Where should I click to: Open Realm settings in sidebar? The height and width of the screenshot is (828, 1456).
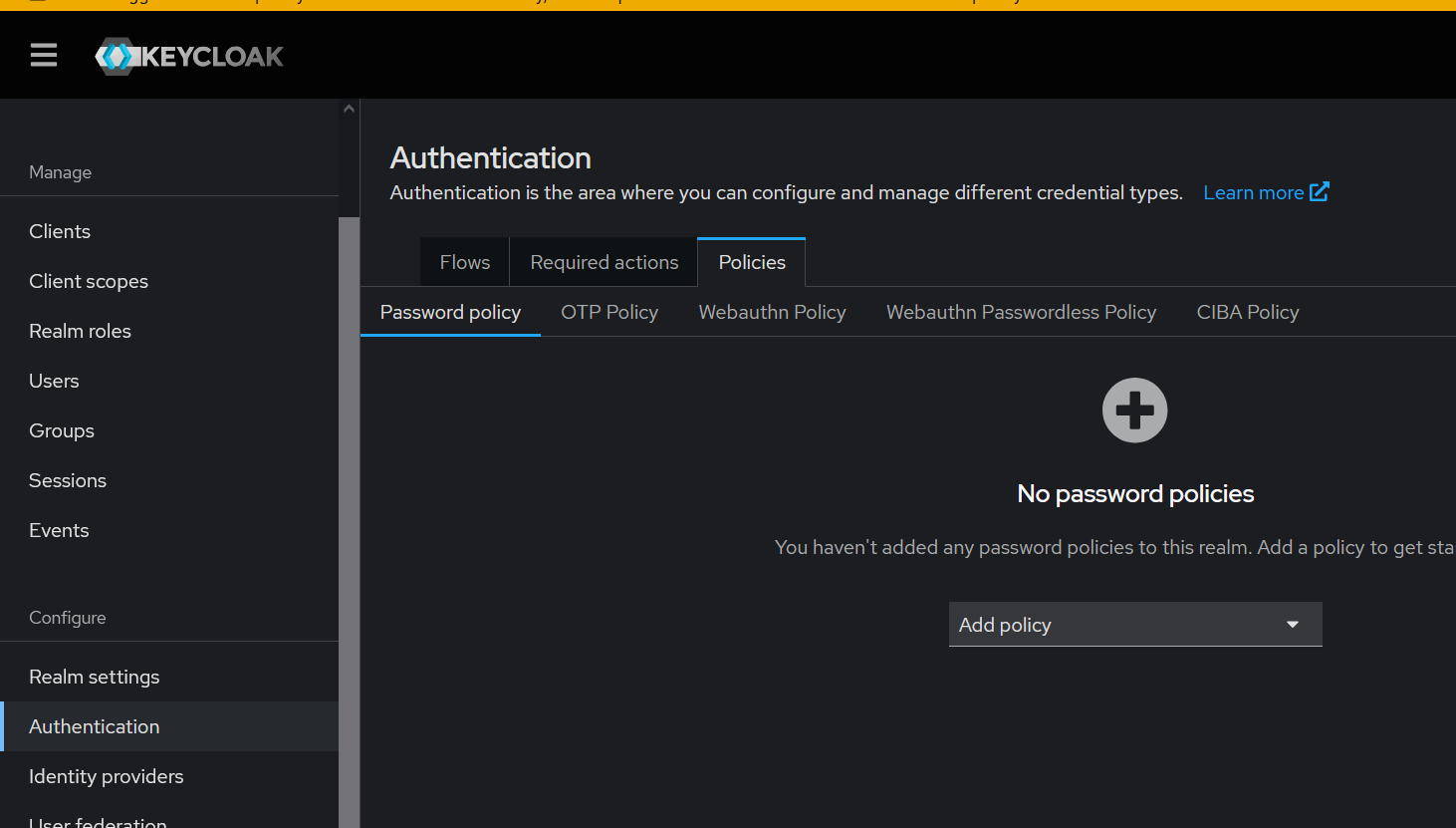[169, 677]
